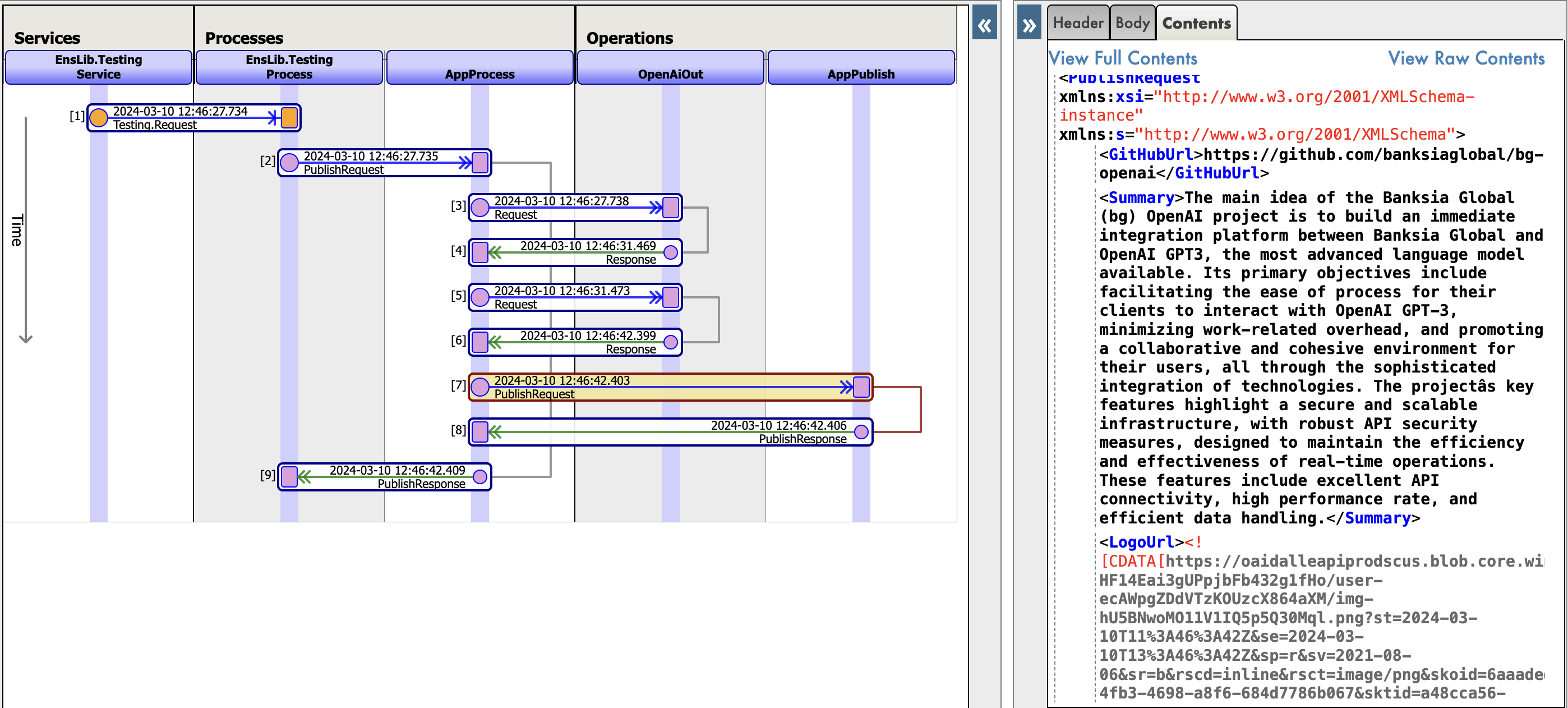Click the Response circle of message 4
1568x708 pixels.
point(670,252)
